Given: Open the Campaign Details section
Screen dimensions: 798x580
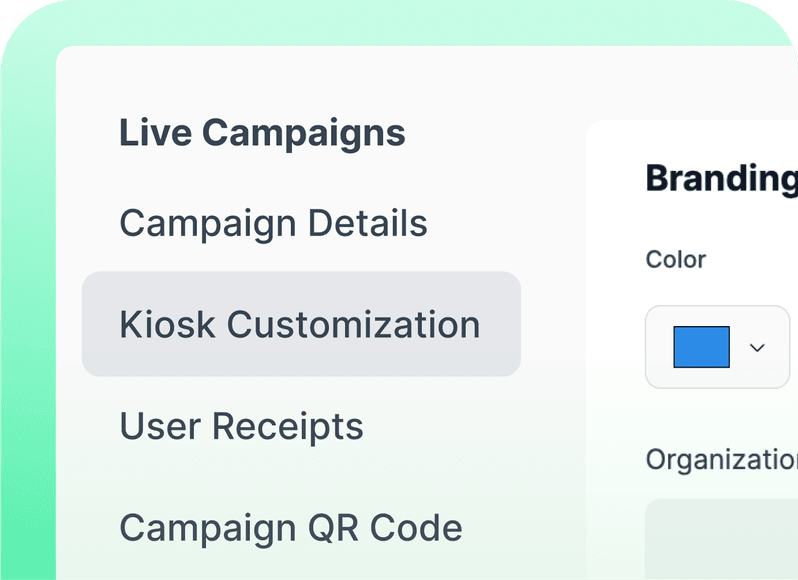Looking at the screenshot, I should [273, 223].
